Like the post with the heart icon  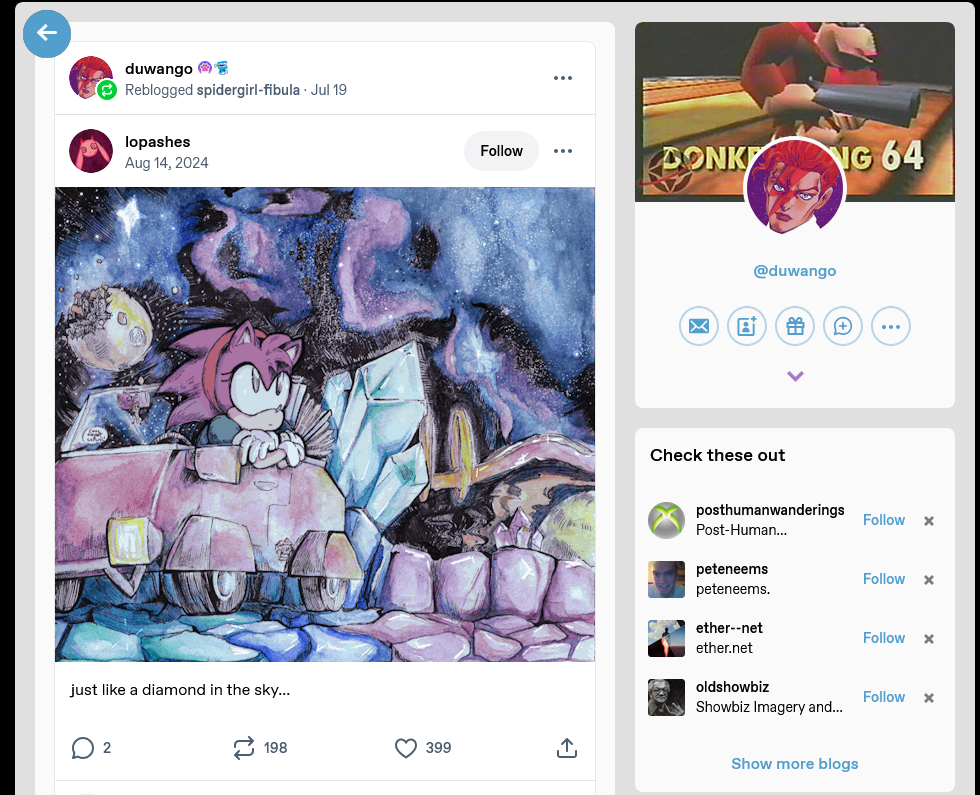tap(406, 748)
